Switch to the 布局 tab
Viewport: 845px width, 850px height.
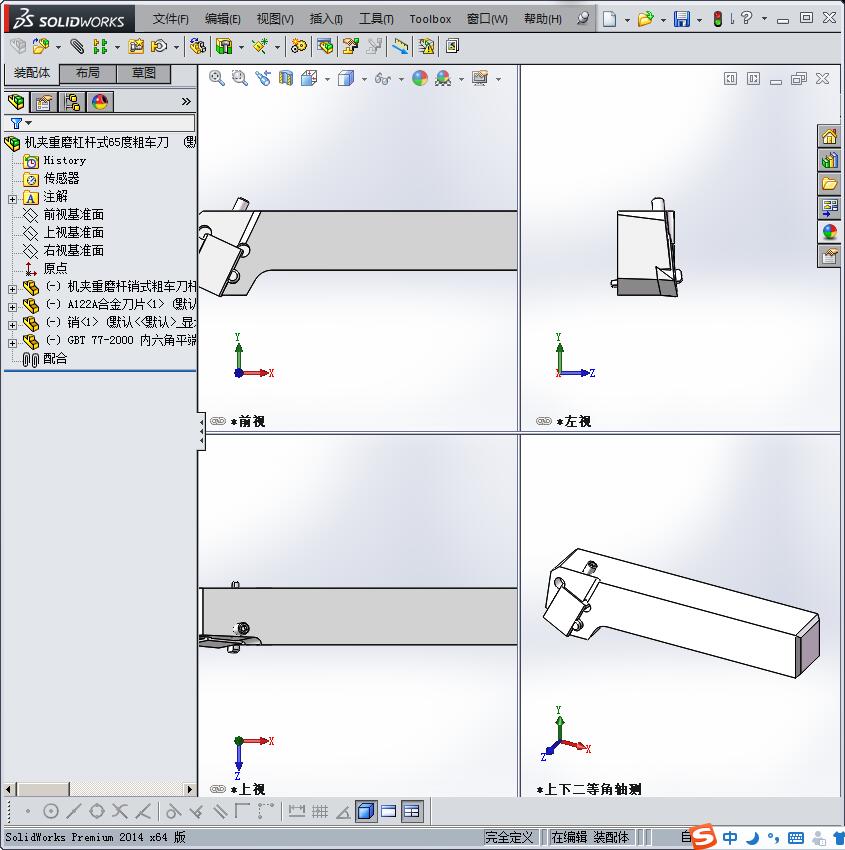[x=87, y=73]
